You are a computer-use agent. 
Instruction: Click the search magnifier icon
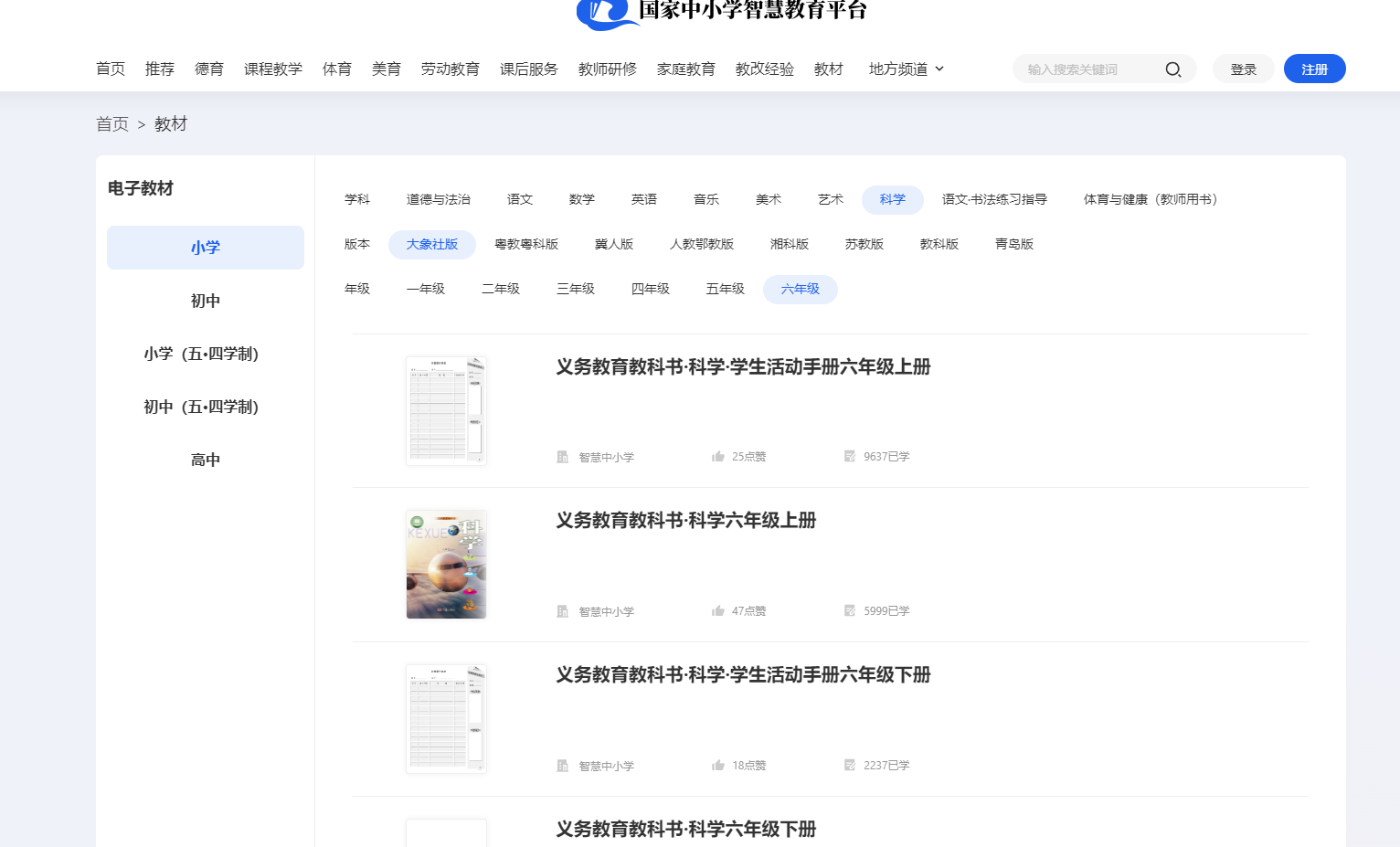click(x=1173, y=69)
